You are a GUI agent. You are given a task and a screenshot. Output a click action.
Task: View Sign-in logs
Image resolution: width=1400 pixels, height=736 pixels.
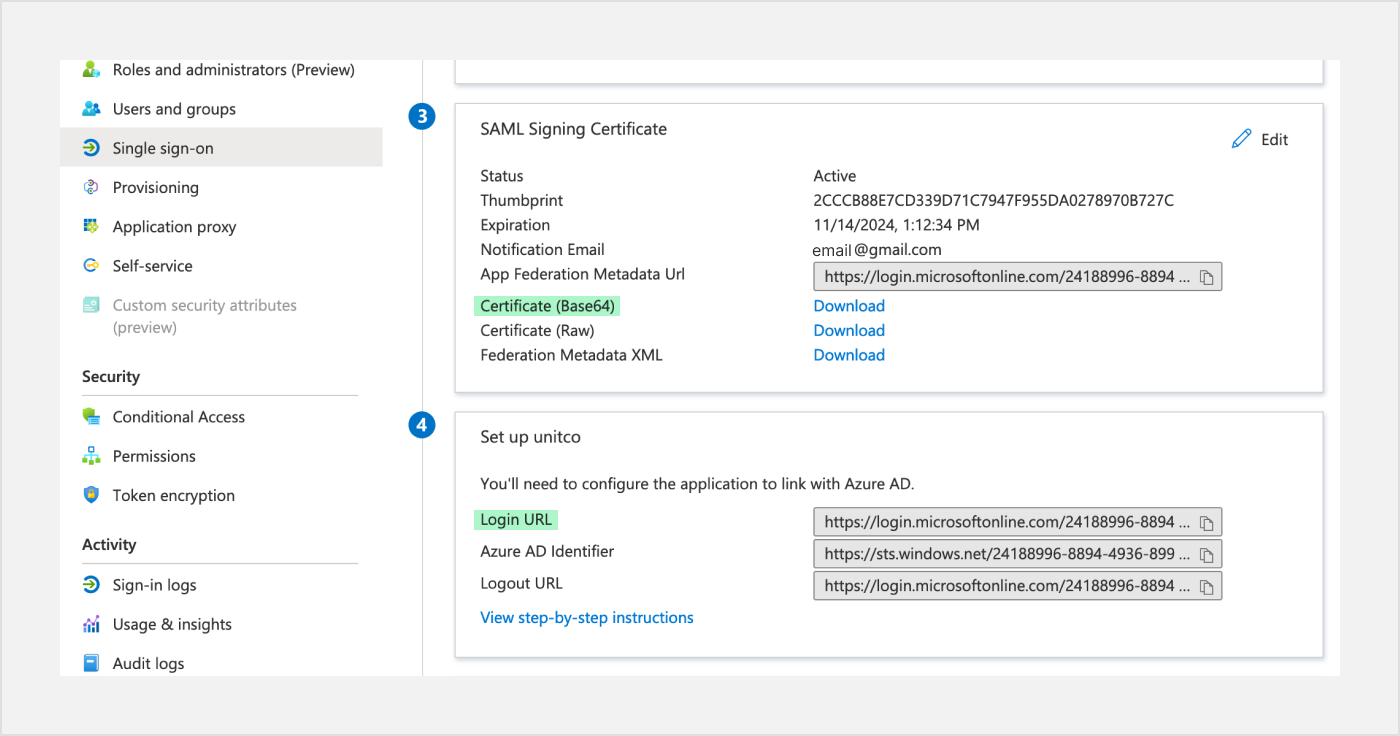point(155,585)
